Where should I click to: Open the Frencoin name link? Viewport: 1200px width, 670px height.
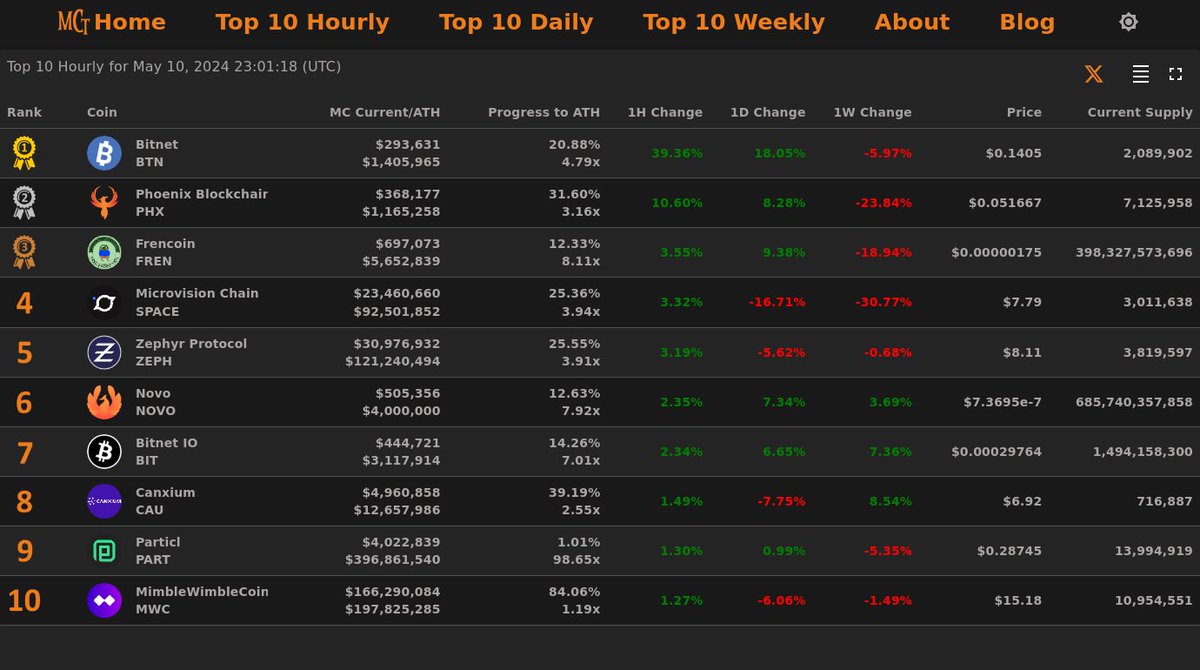[x=165, y=243]
